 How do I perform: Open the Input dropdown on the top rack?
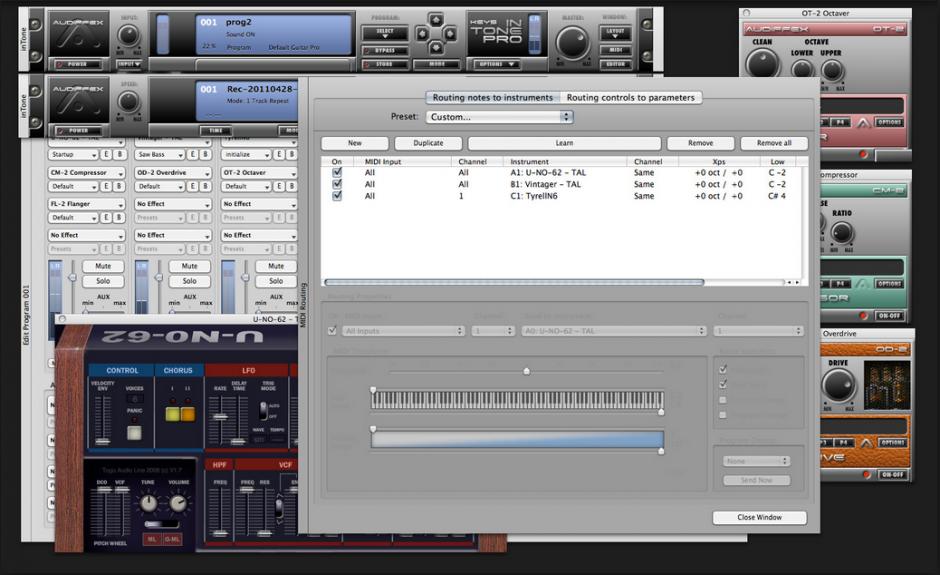(x=129, y=64)
